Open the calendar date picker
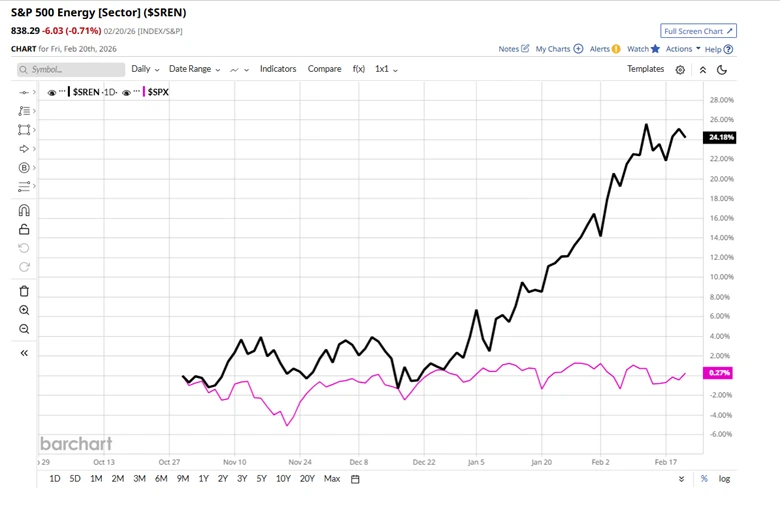Viewport: 780px width, 511px height. [x=355, y=479]
